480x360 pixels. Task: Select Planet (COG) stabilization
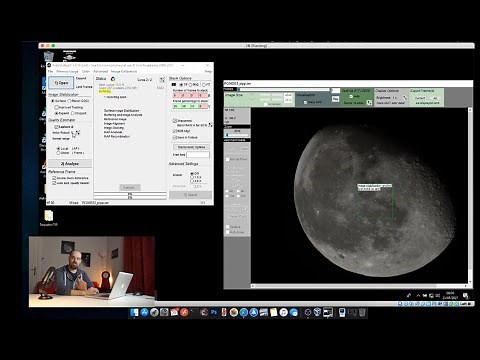[x=79, y=101]
